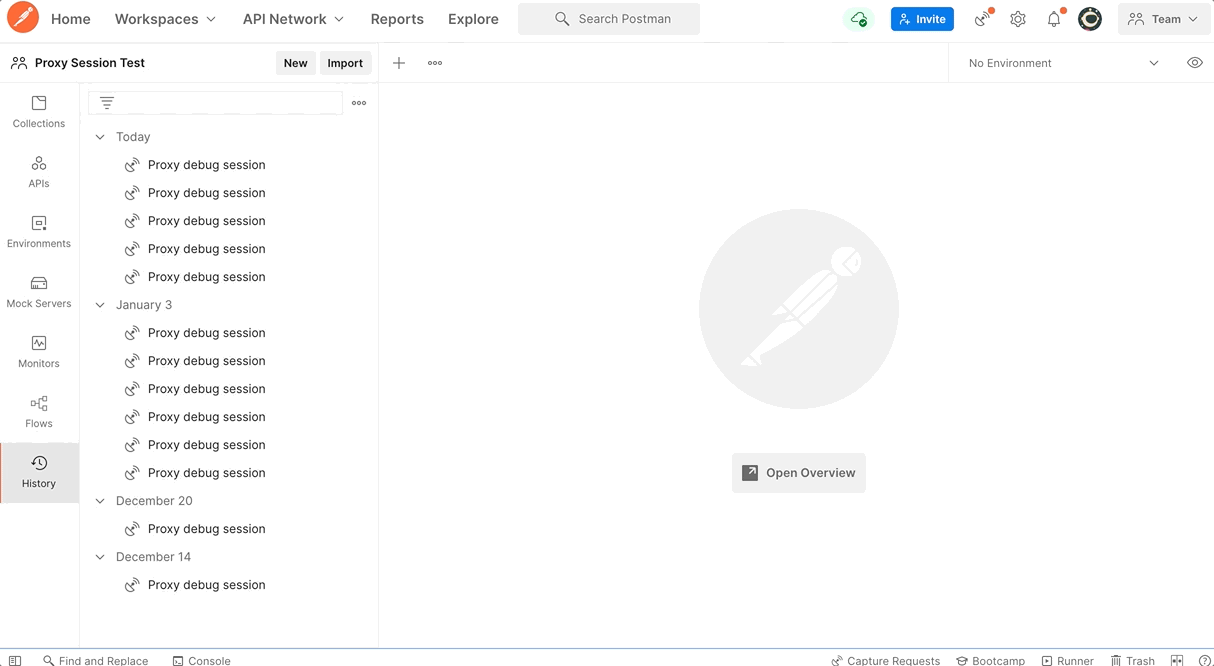
Task: Select the History sidebar panel
Action: (39, 472)
